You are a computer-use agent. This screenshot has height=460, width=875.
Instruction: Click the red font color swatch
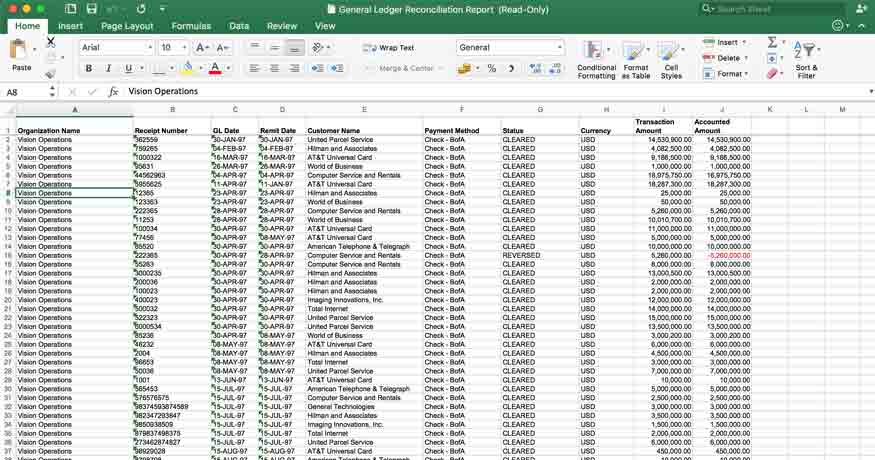coord(214,69)
